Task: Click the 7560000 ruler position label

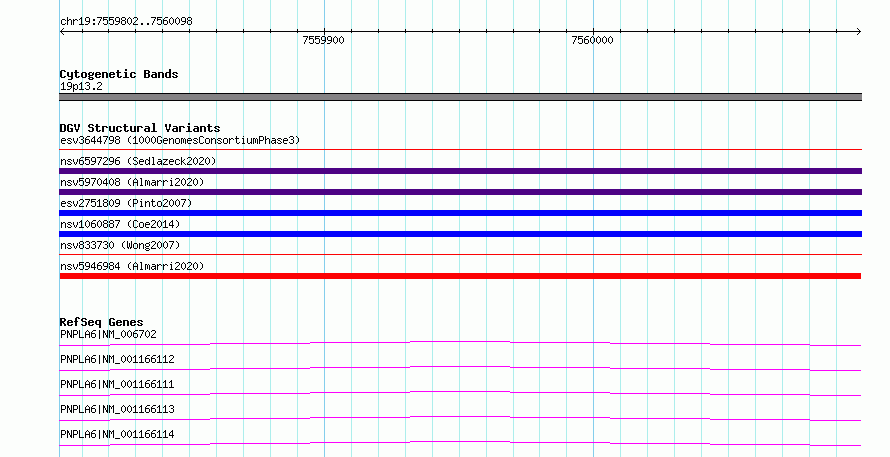Action: [592, 40]
